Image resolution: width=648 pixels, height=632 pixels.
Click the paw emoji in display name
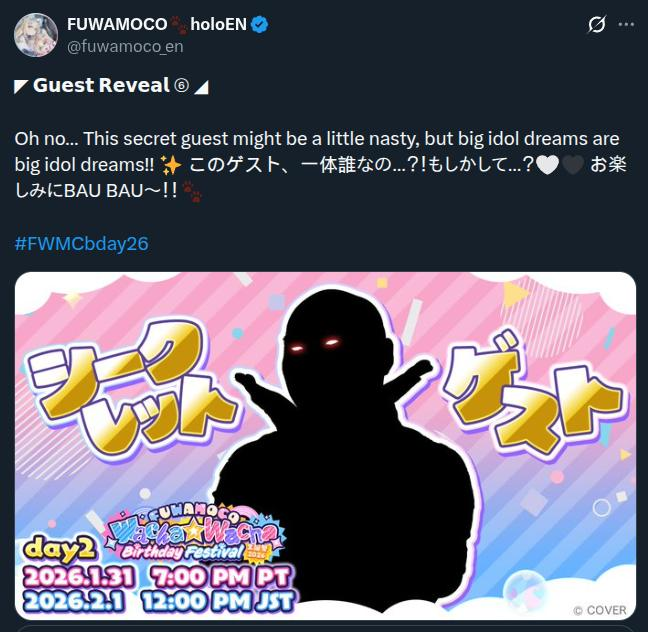click(179, 25)
